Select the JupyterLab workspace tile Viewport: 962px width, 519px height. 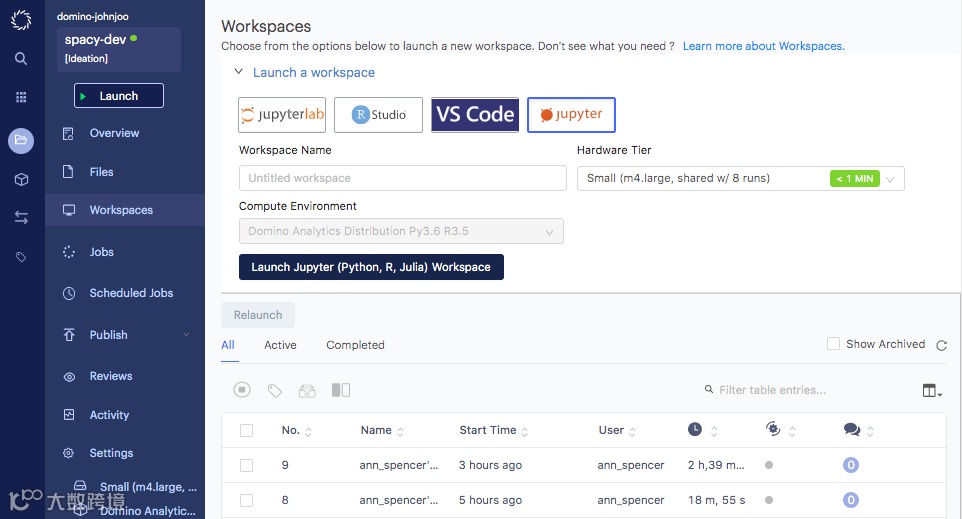pyautogui.click(x=282, y=115)
